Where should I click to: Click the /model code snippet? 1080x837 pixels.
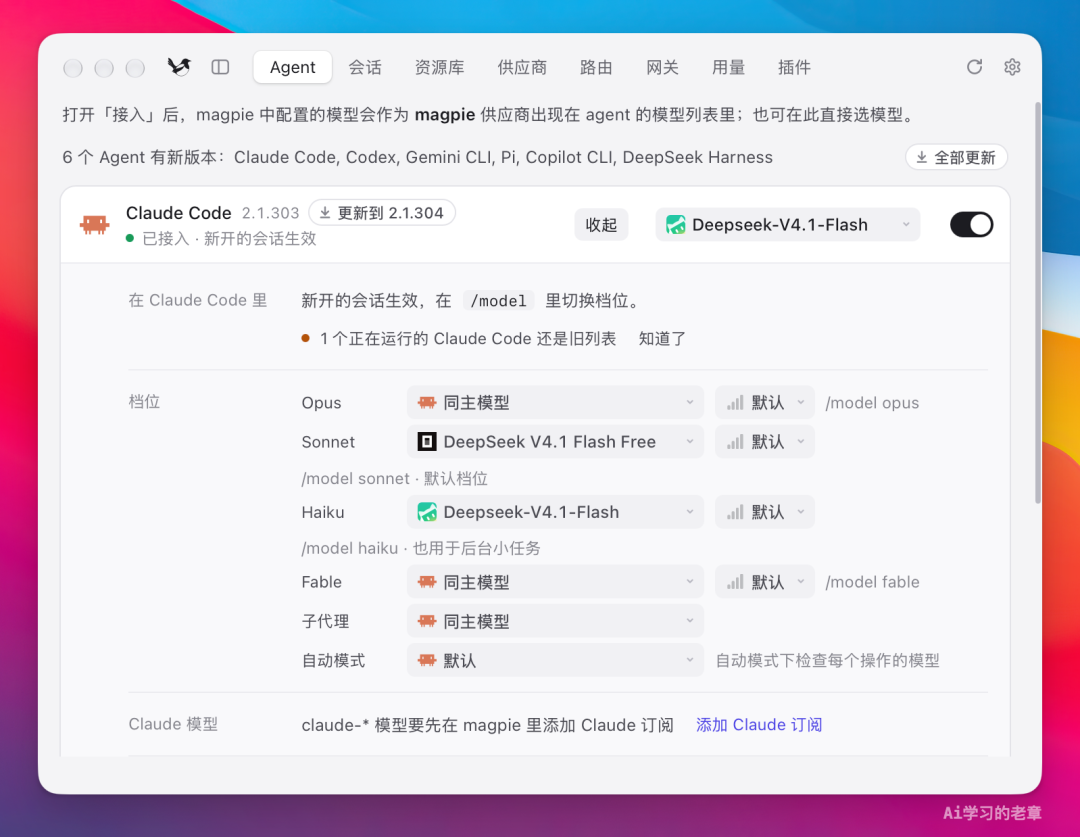pyautogui.click(x=498, y=300)
